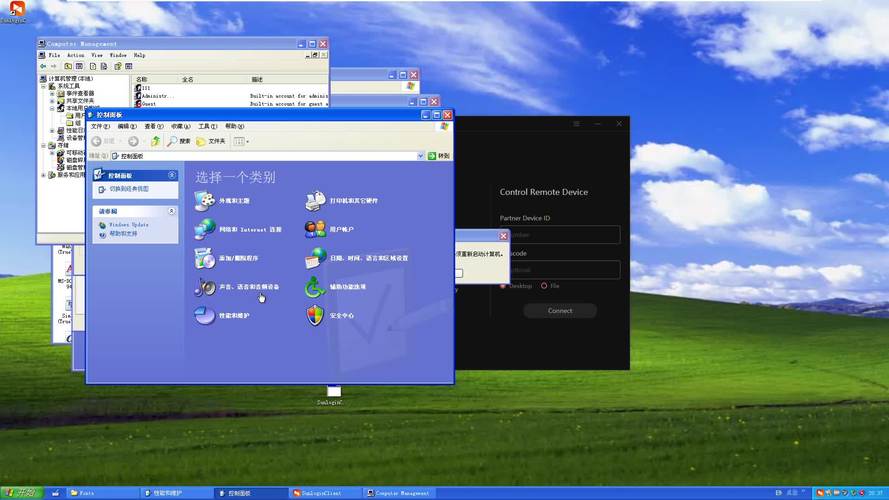This screenshot has height=500, width=889.
Task: Select the Administrator user row in Computer Management
Action: [x=231, y=96]
